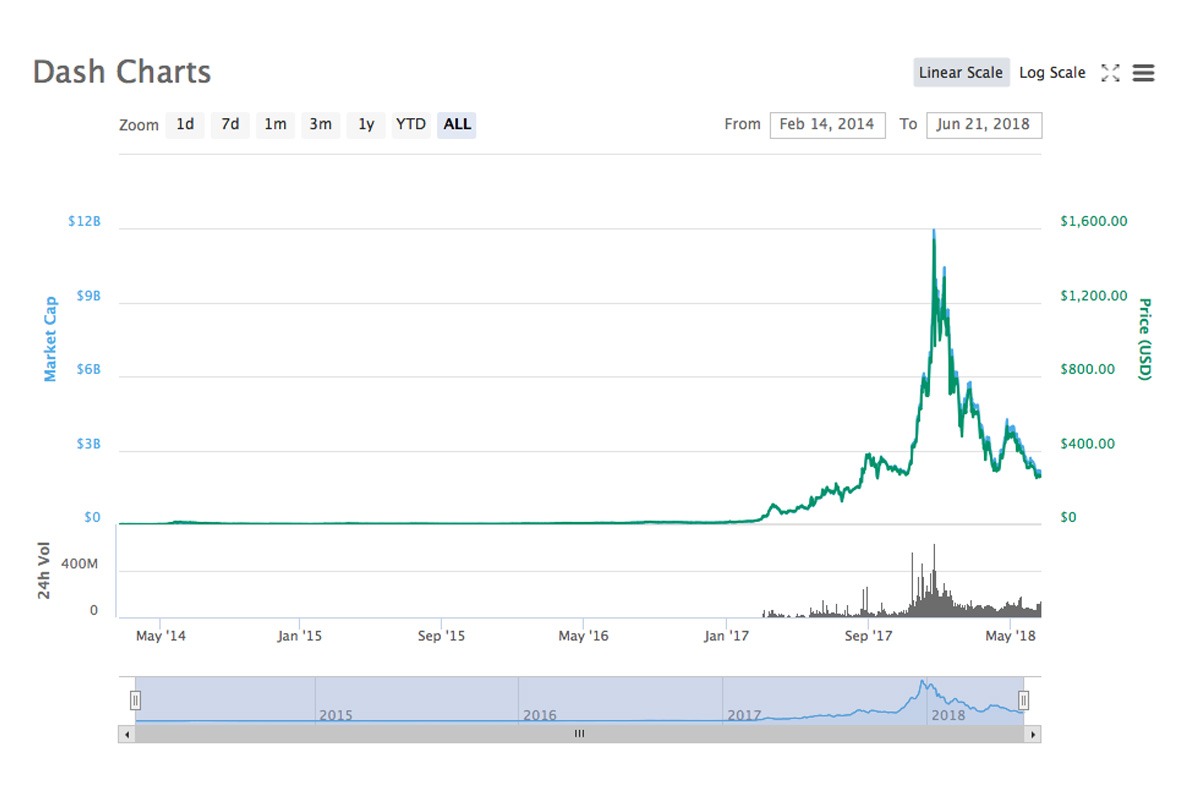This screenshot has width=1200, height=800.
Task: Click the navigator left range handle
Action: coord(135,700)
